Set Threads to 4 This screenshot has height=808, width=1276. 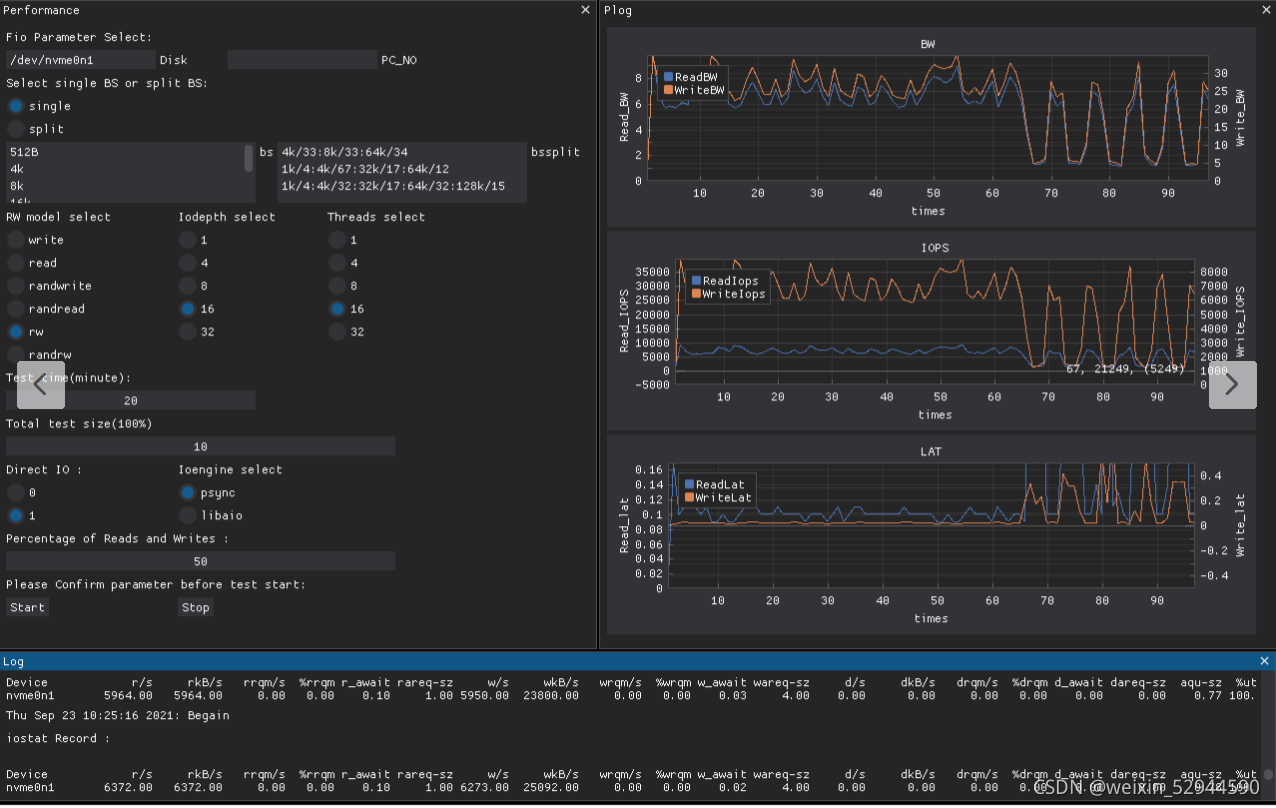click(x=338, y=263)
